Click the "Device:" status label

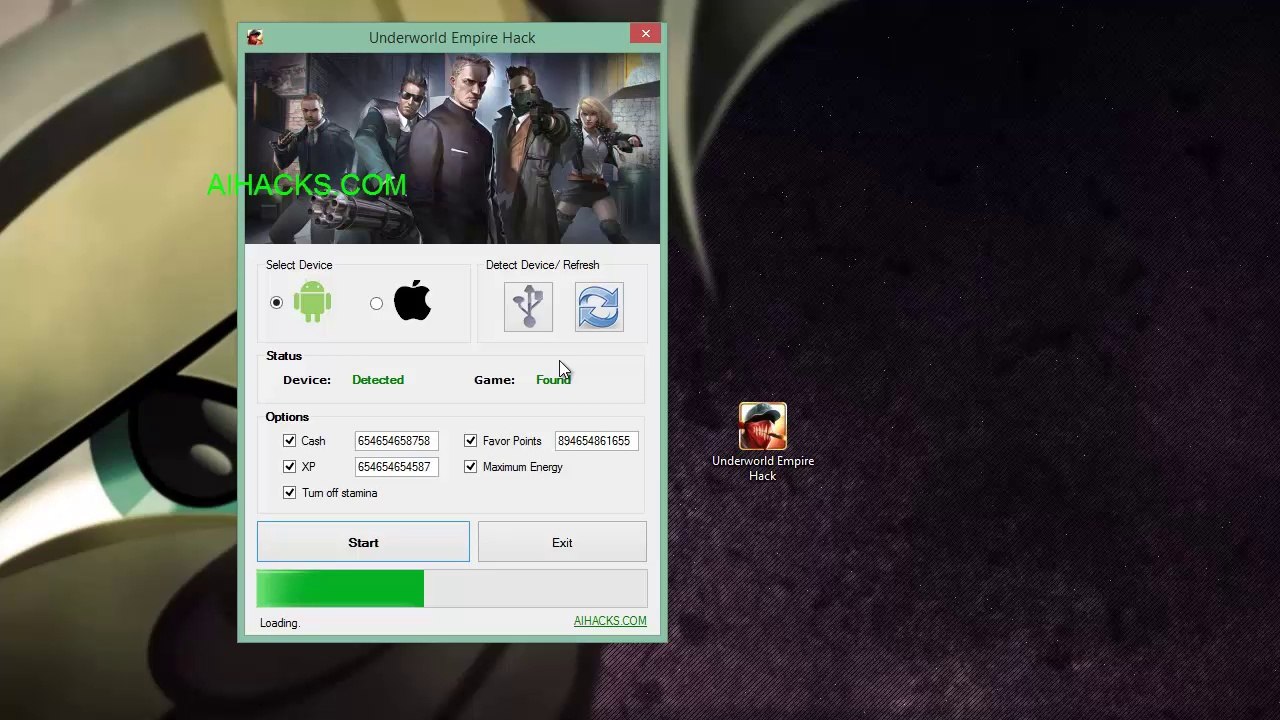[307, 380]
